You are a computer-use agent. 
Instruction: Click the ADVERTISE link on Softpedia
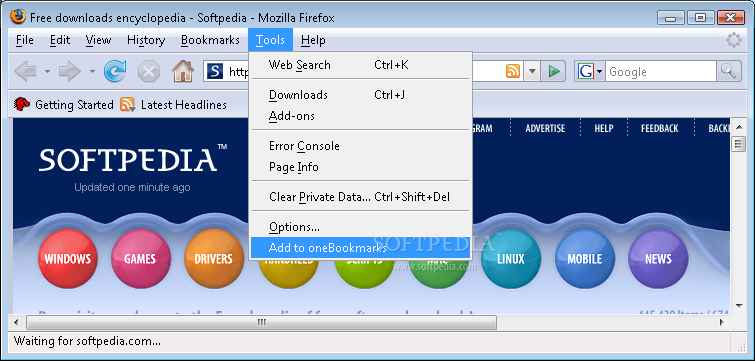pos(545,129)
